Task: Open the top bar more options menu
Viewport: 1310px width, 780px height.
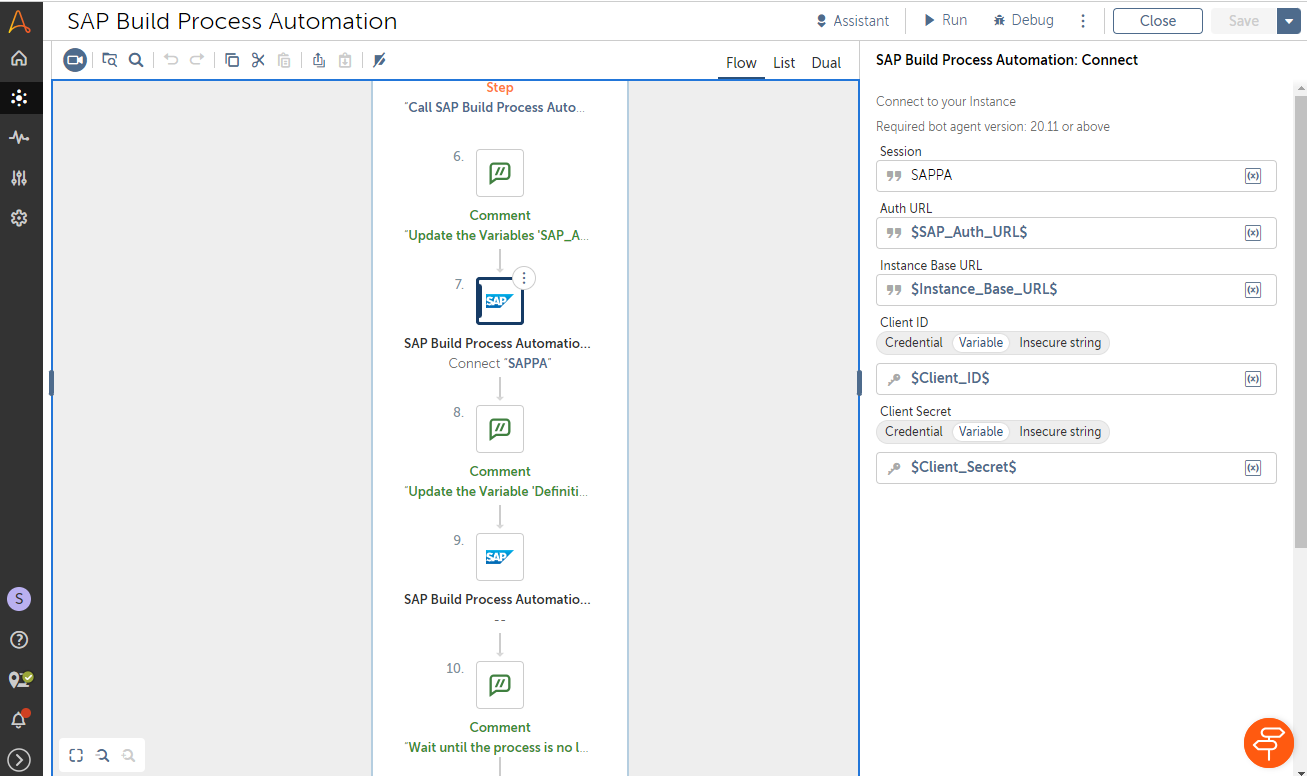Action: point(1083,21)
